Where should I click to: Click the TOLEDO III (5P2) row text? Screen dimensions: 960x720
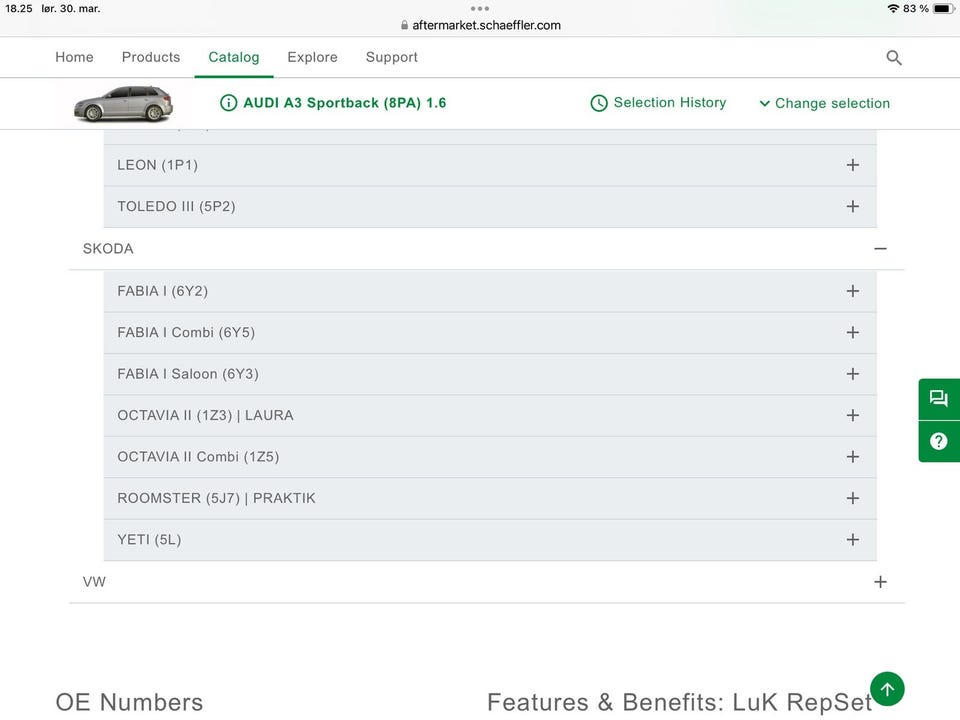click(176, 206)
